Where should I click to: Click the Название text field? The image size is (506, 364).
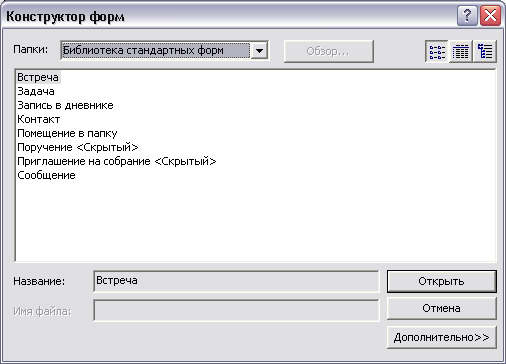click(x=236, y=281)
